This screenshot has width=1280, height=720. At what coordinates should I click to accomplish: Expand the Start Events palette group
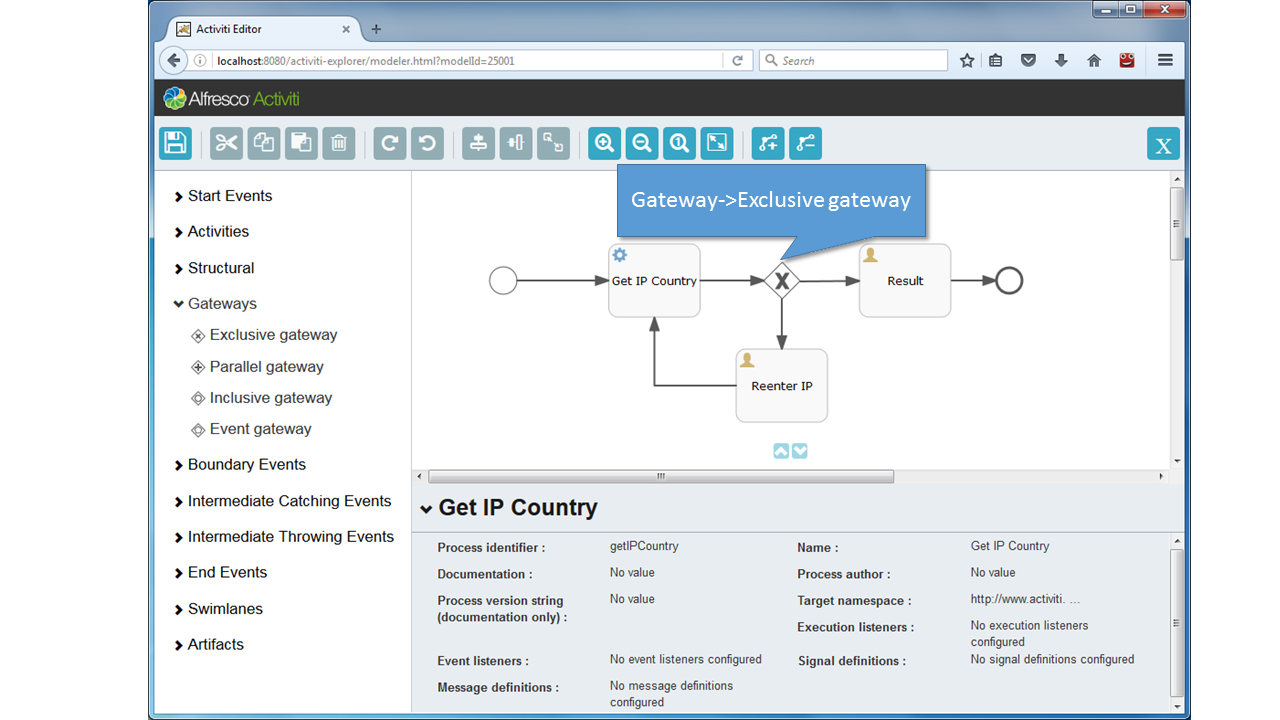pos(223,196)
